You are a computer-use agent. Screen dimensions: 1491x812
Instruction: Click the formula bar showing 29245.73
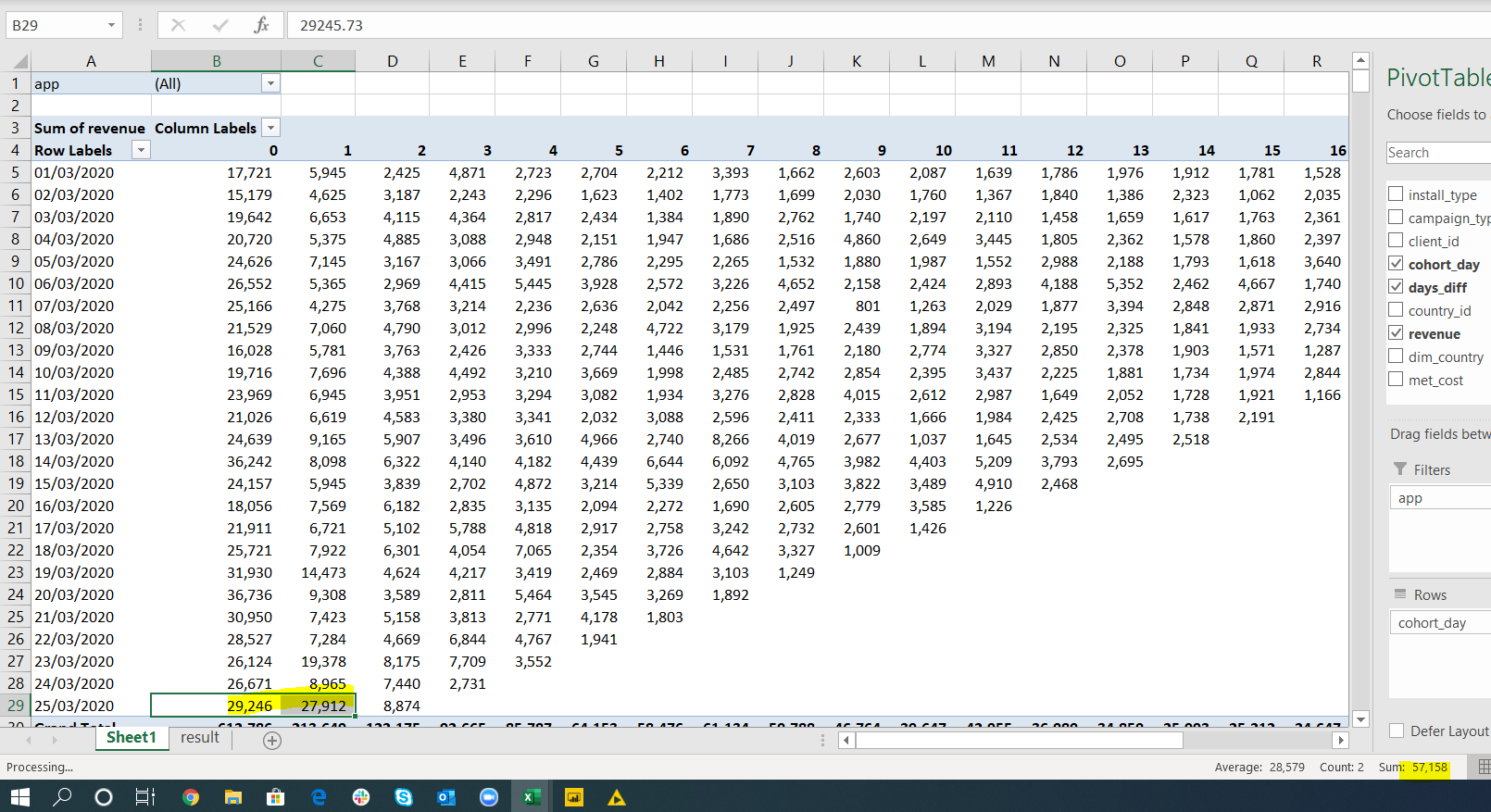(889, 25)
